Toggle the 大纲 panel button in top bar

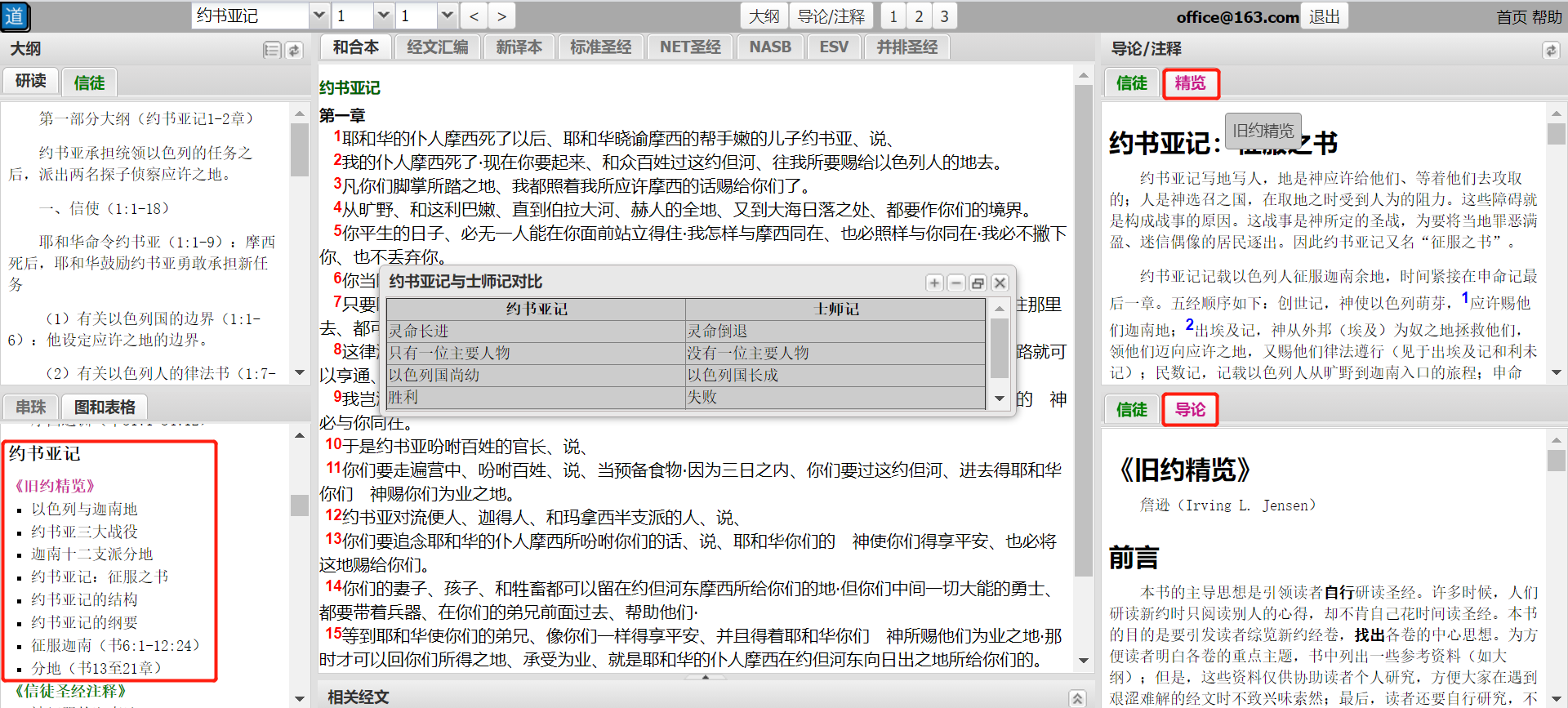tap(764, 16)
